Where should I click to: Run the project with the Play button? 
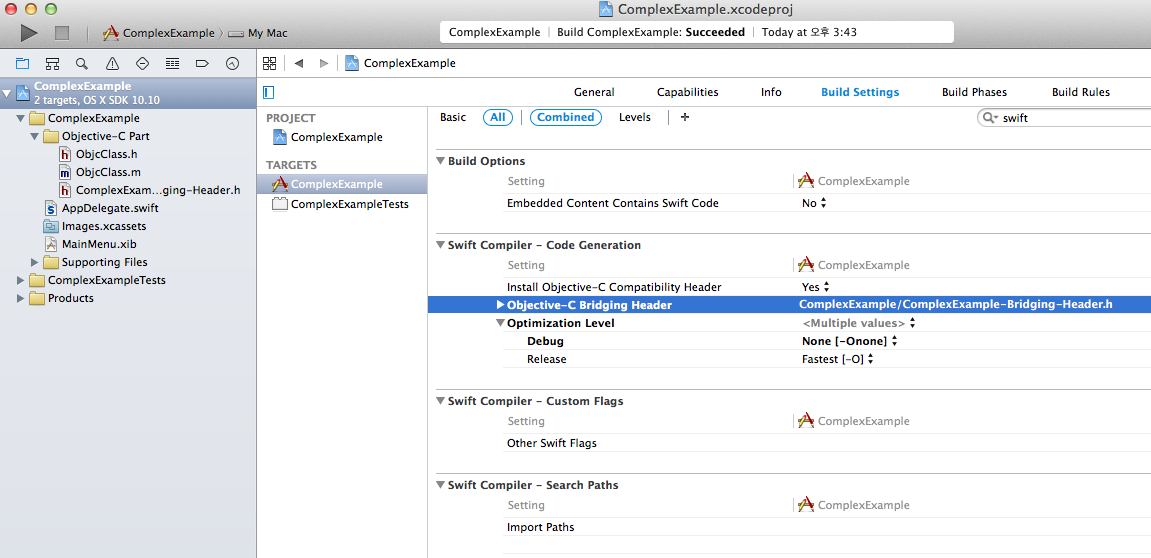(29, 32)
